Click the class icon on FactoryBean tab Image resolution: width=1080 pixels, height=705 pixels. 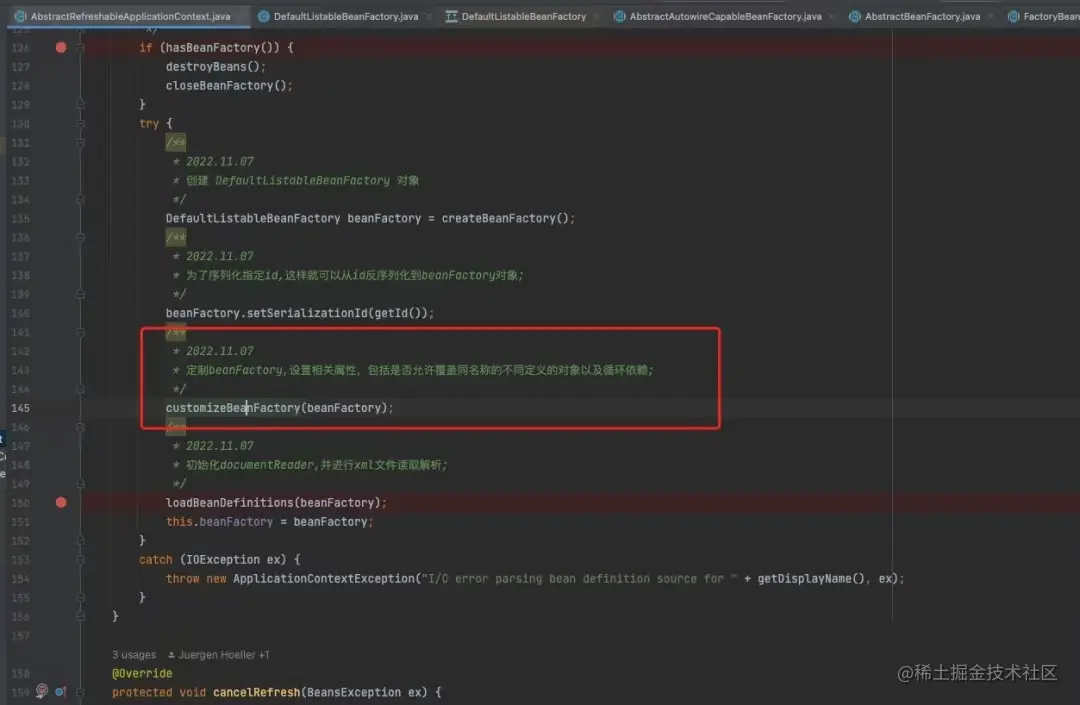pyautogui.click(x=1013, y=16)
